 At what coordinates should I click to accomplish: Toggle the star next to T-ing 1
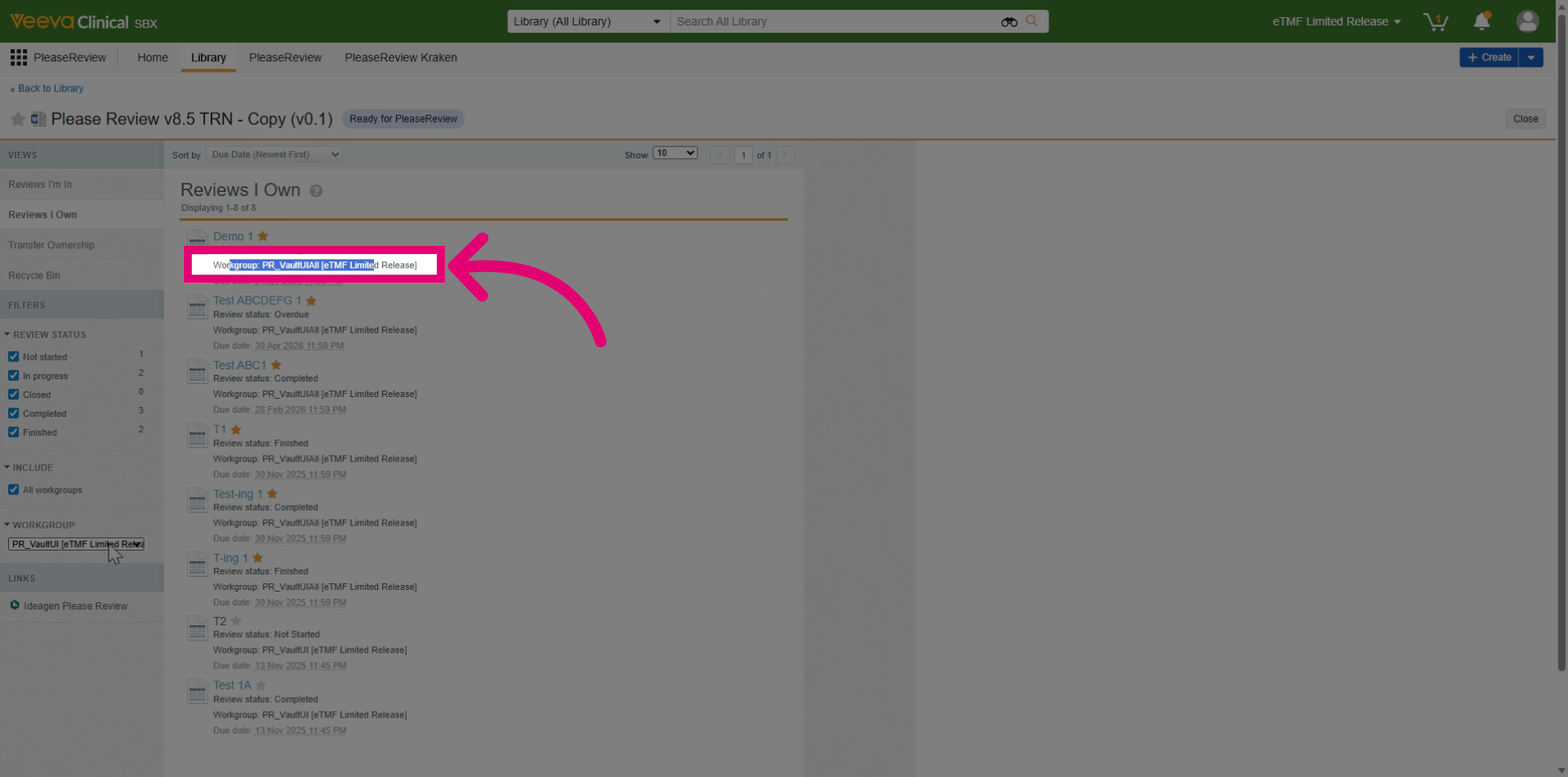[258, 558]
